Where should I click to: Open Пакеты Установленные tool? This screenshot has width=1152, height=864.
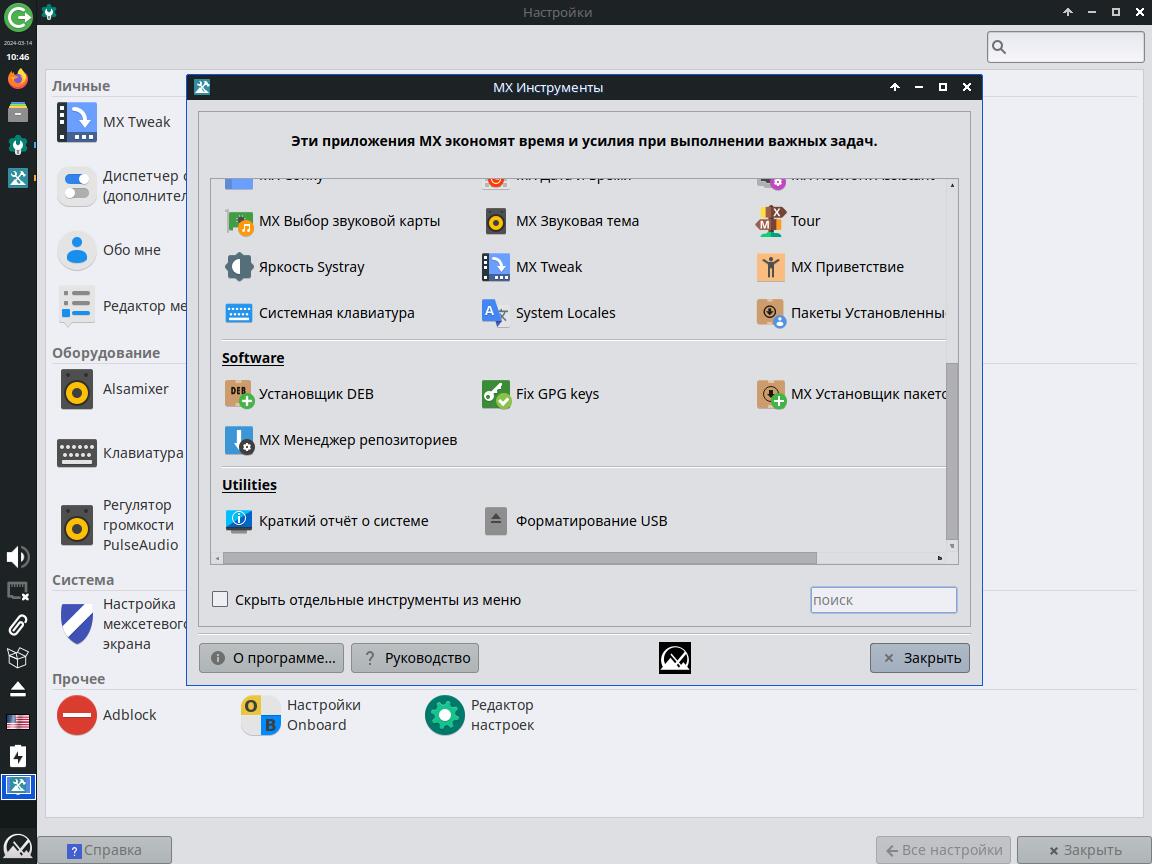point(850,313)
